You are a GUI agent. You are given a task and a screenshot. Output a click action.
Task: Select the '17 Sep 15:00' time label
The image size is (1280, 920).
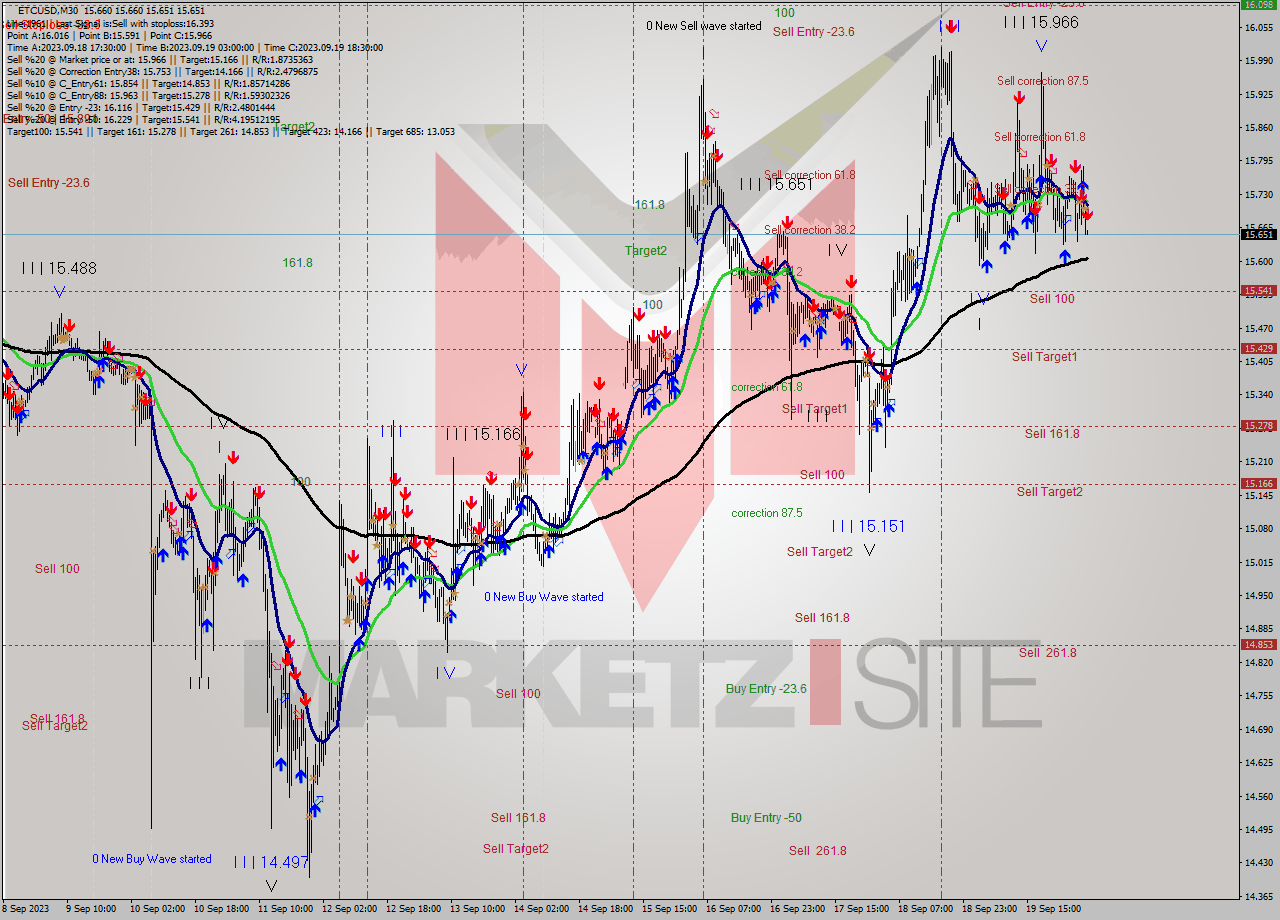pos(861,909)
